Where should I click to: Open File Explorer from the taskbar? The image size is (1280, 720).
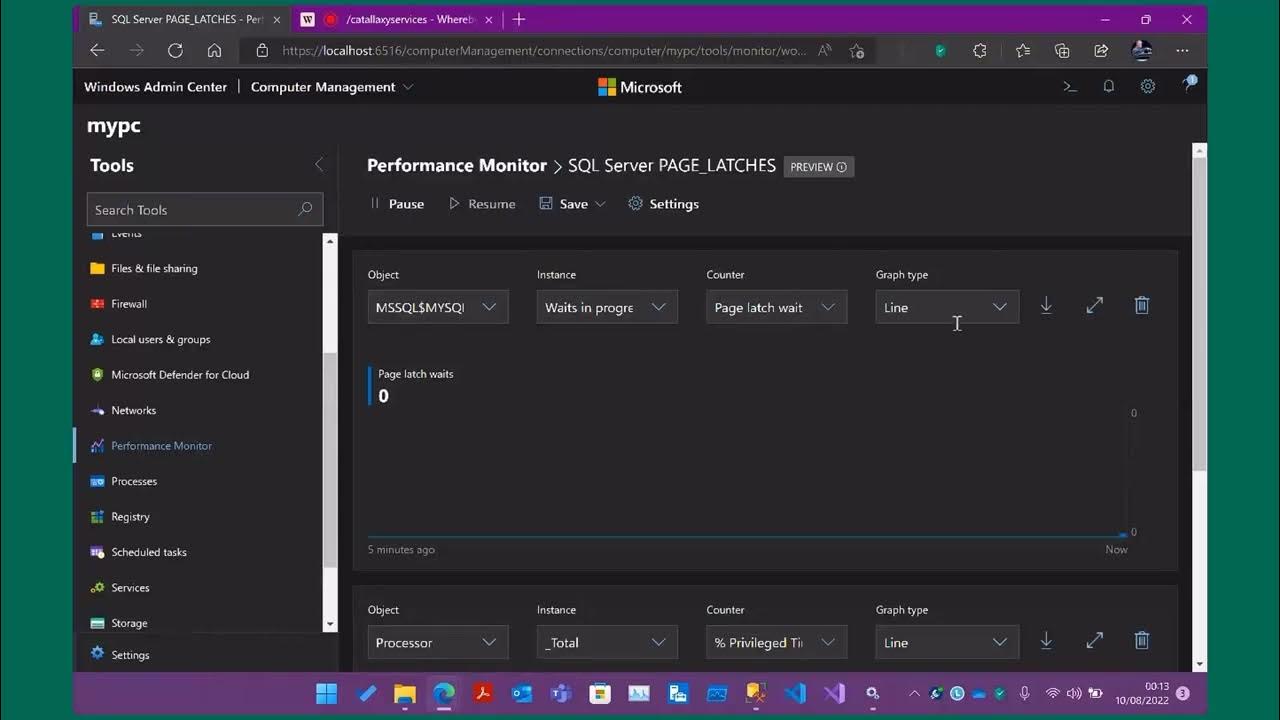(x=404, y=693)
